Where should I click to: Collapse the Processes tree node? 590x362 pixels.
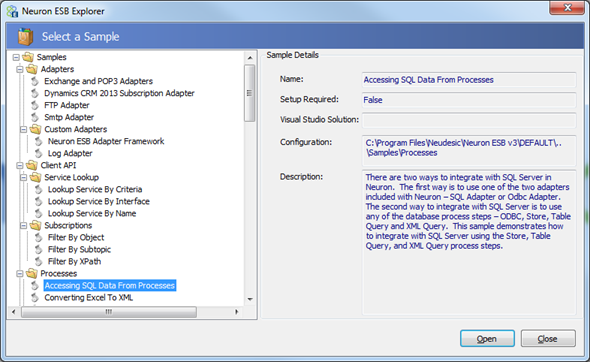pos(20,274)
